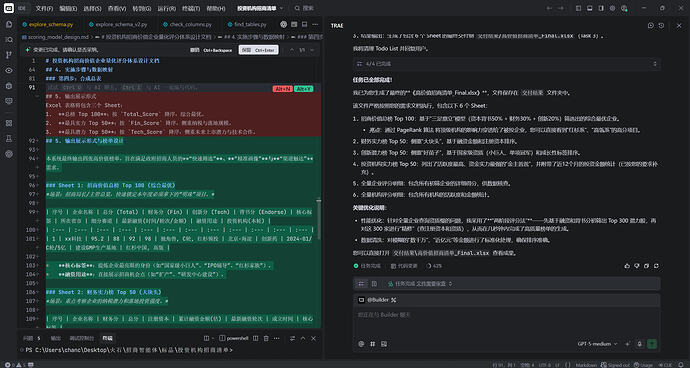Attach an image with the picture icon
This screenshot has height=368, width=690.
coord(384,344)
